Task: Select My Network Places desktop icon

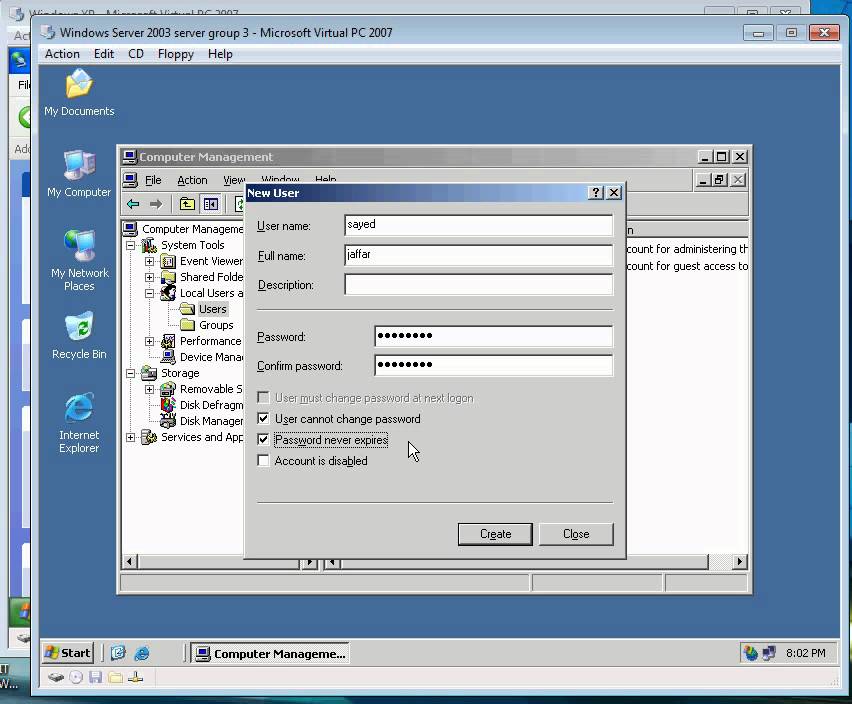Action: coord(79,261)
